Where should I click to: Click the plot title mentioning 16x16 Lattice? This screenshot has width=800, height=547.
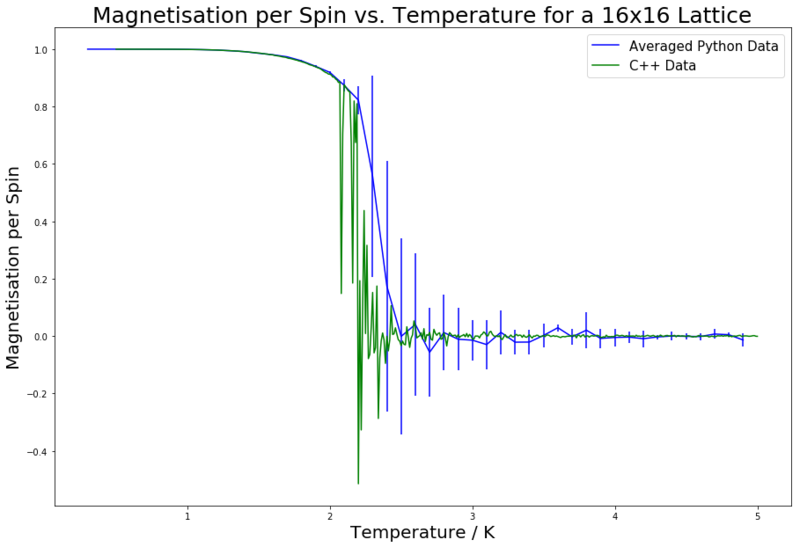tap(421, 15)
